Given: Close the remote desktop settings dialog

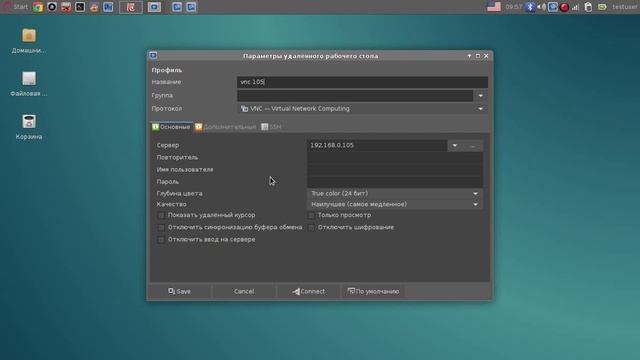Looking at the screenshot, I should tap(486, 56).
